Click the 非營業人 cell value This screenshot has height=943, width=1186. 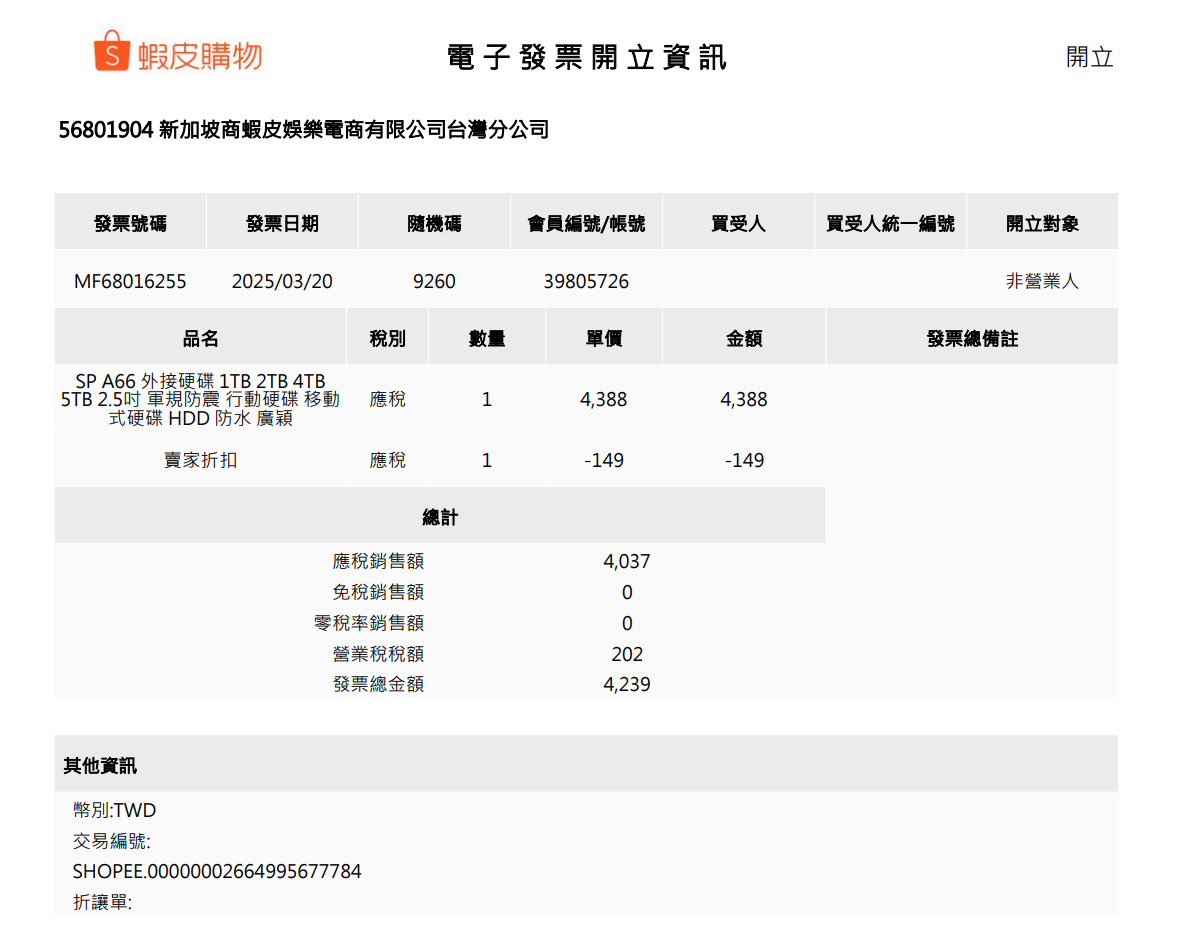1042,282
